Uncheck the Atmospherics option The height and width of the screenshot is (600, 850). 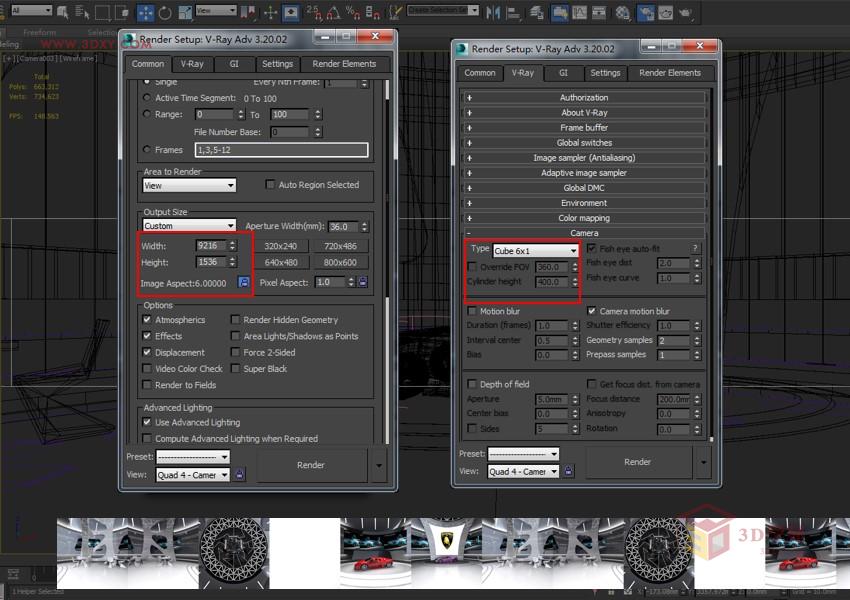tap(146, 319)
